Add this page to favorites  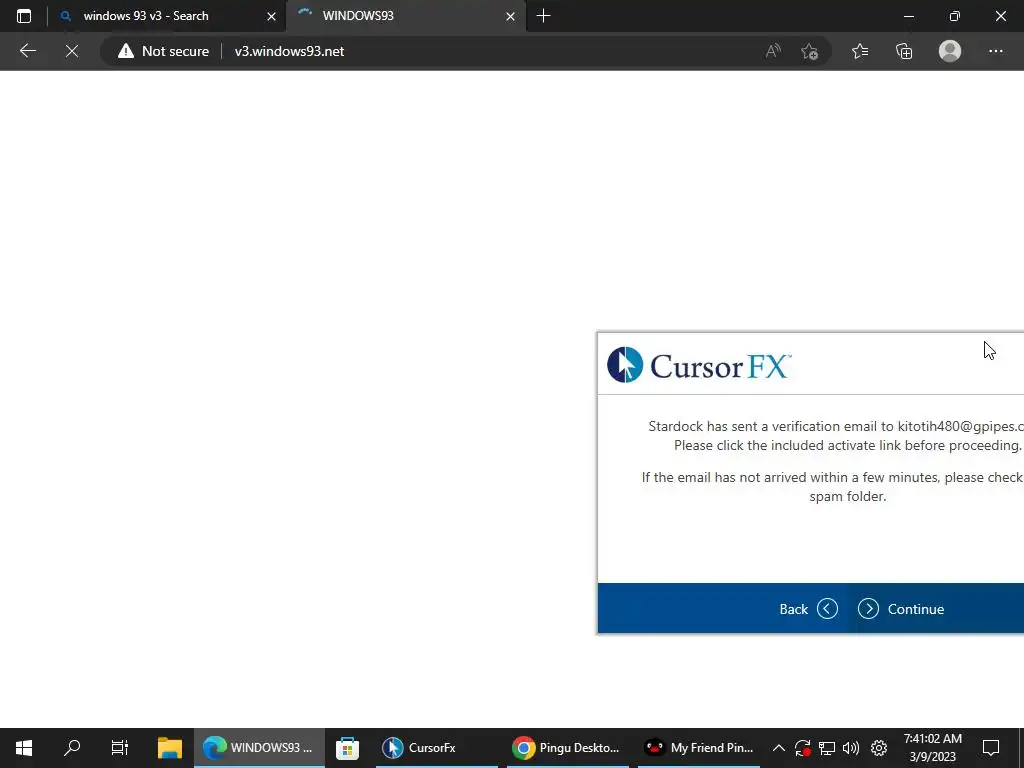point(810,51)
